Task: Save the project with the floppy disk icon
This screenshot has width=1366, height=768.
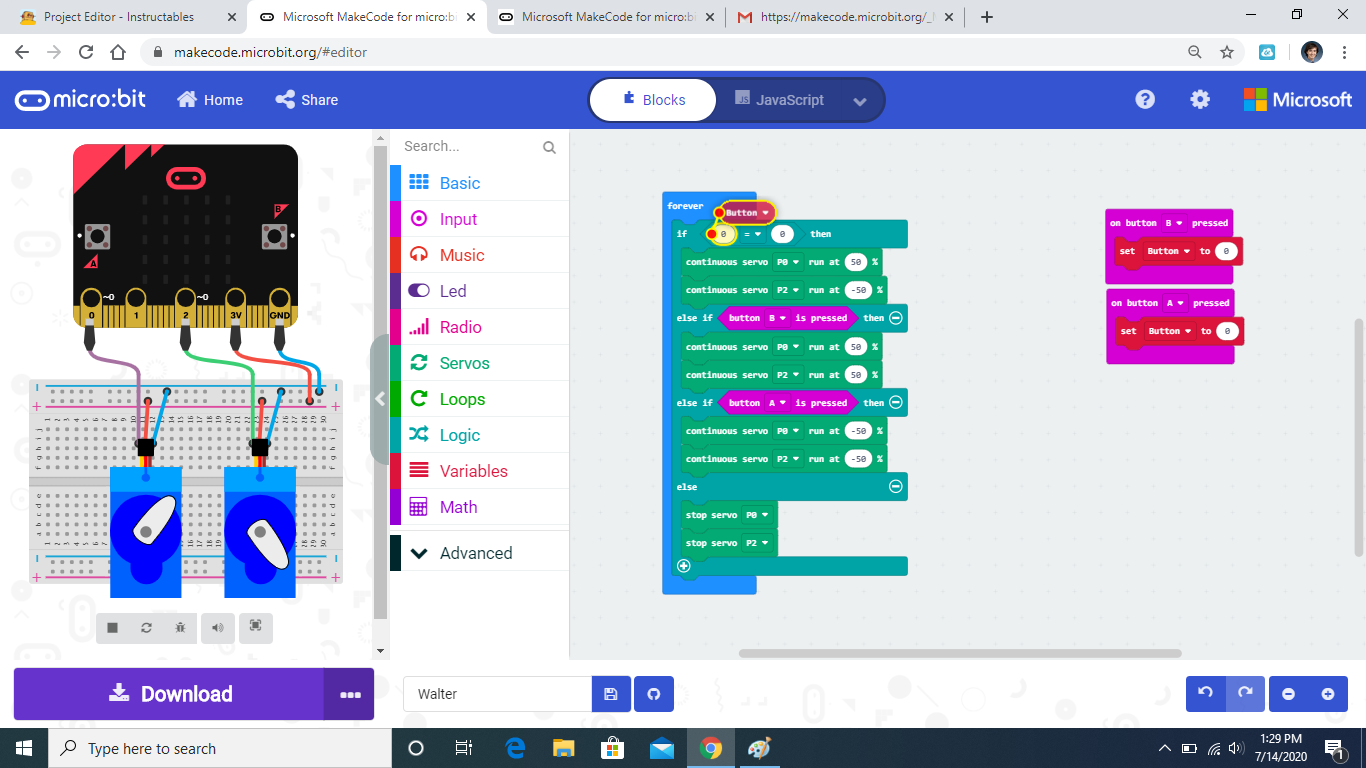Action: (x=611, y=694)
